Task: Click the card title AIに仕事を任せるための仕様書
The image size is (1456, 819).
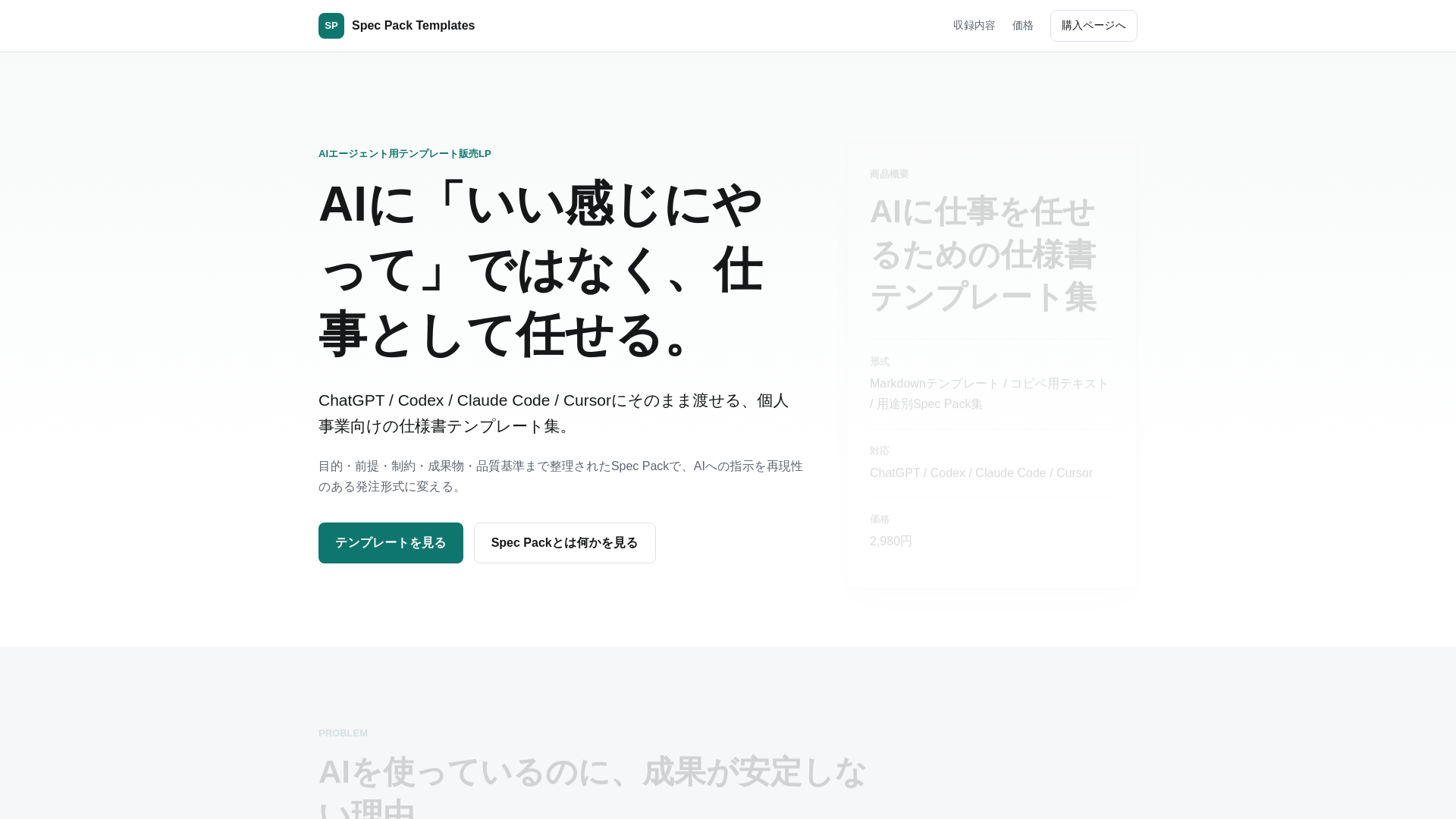Action: coord(983,254)
